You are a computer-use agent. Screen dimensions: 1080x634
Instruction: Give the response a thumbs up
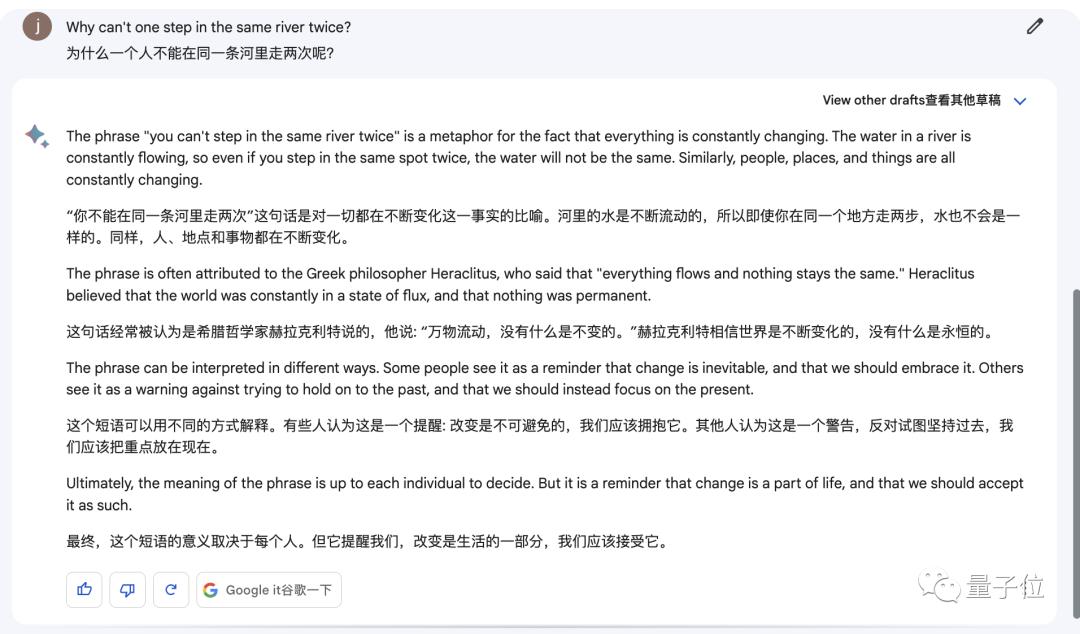tap(84, 590)
